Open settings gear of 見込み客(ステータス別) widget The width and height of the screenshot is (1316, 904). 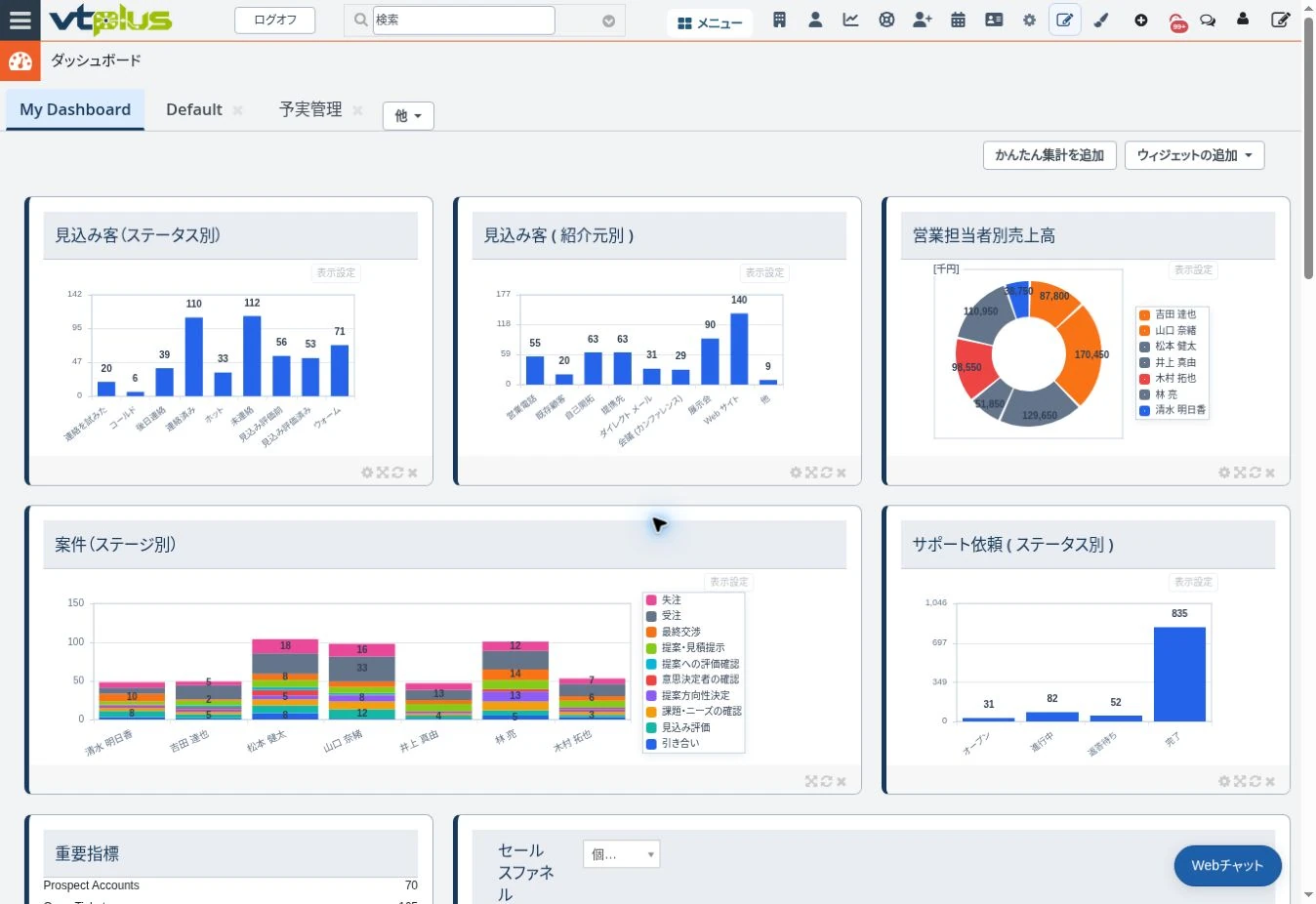(367, 473)
